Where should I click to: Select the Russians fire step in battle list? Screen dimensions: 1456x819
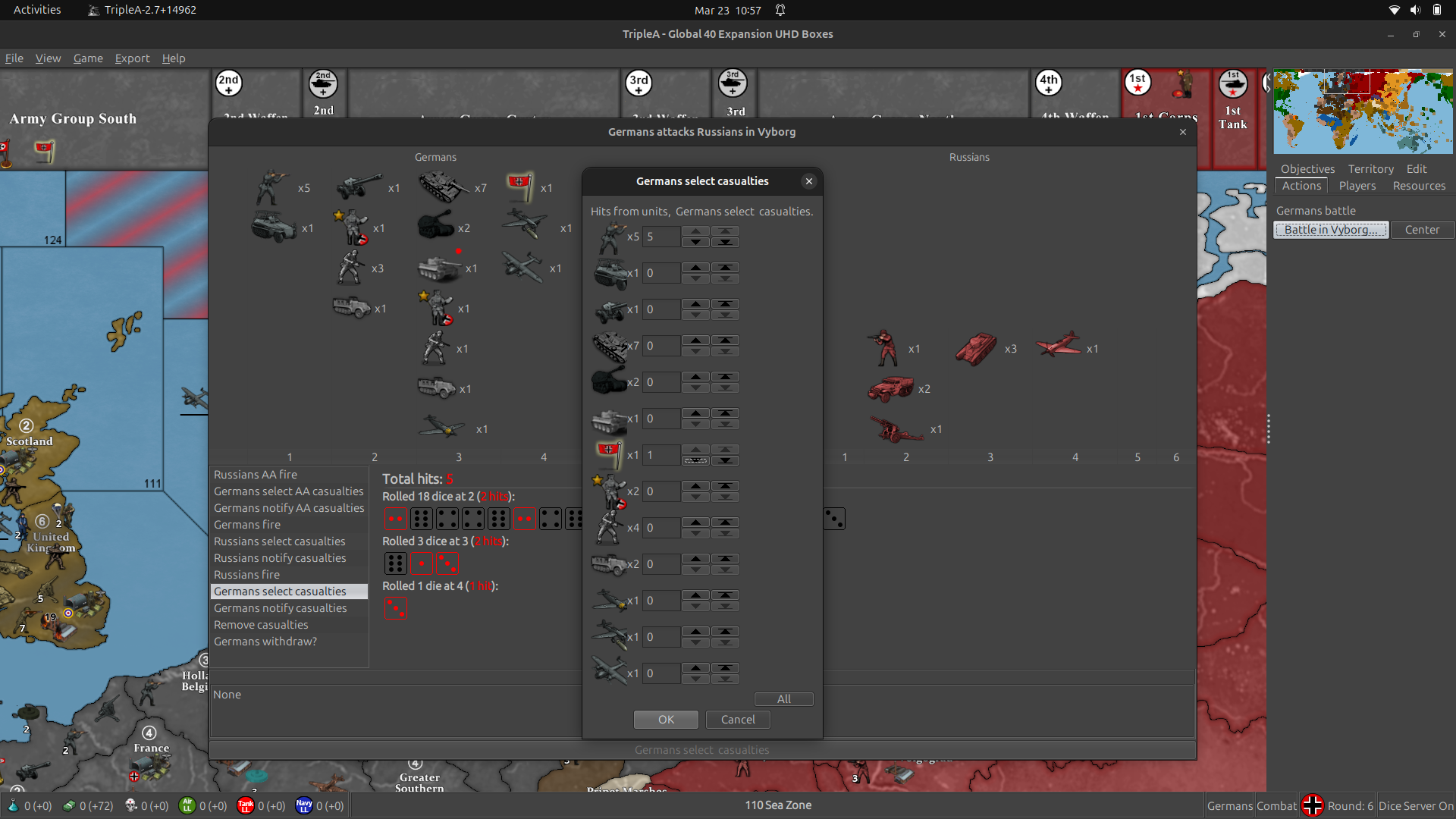pos(246,574)
